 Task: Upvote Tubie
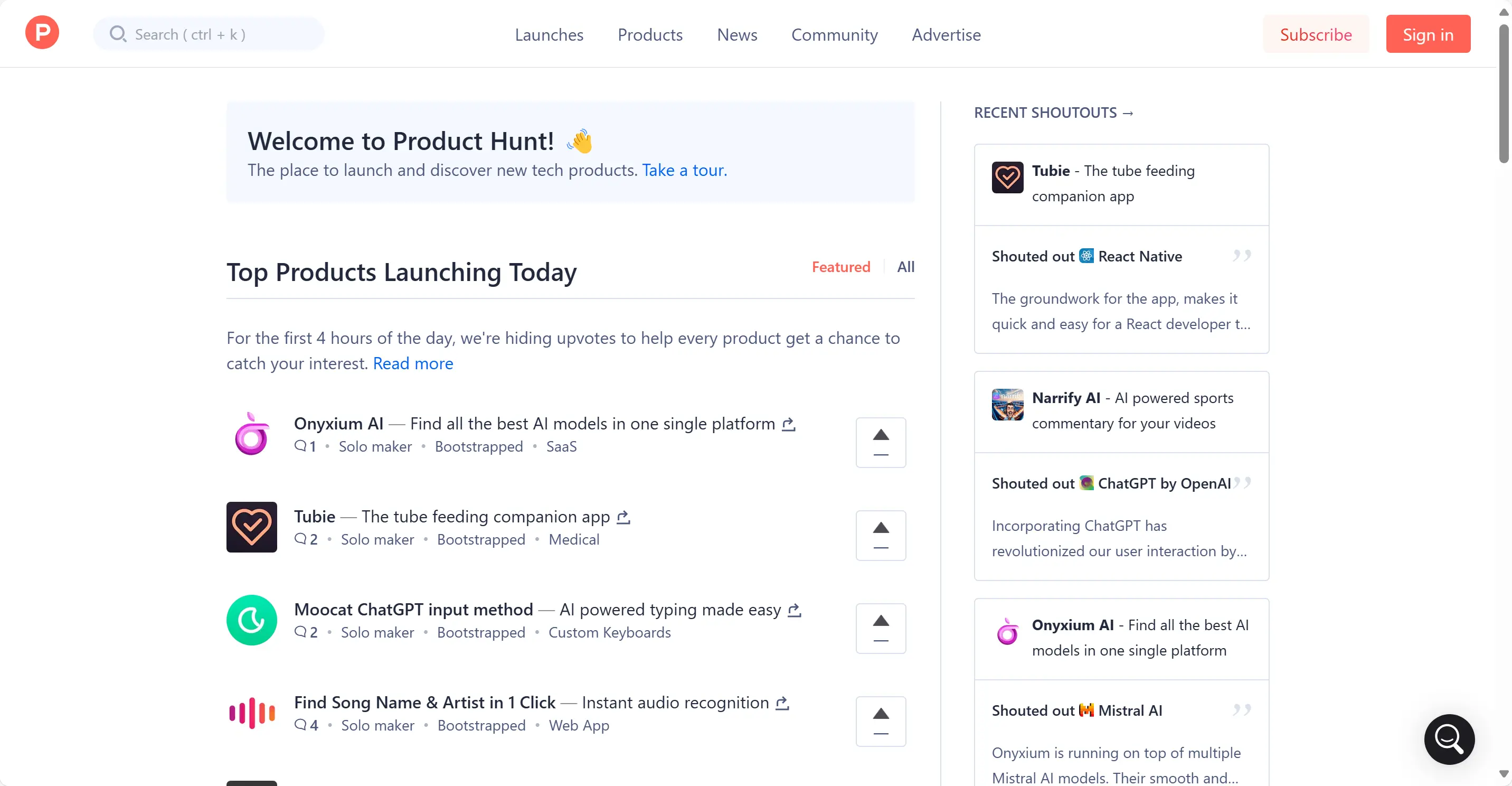(881, 536)
